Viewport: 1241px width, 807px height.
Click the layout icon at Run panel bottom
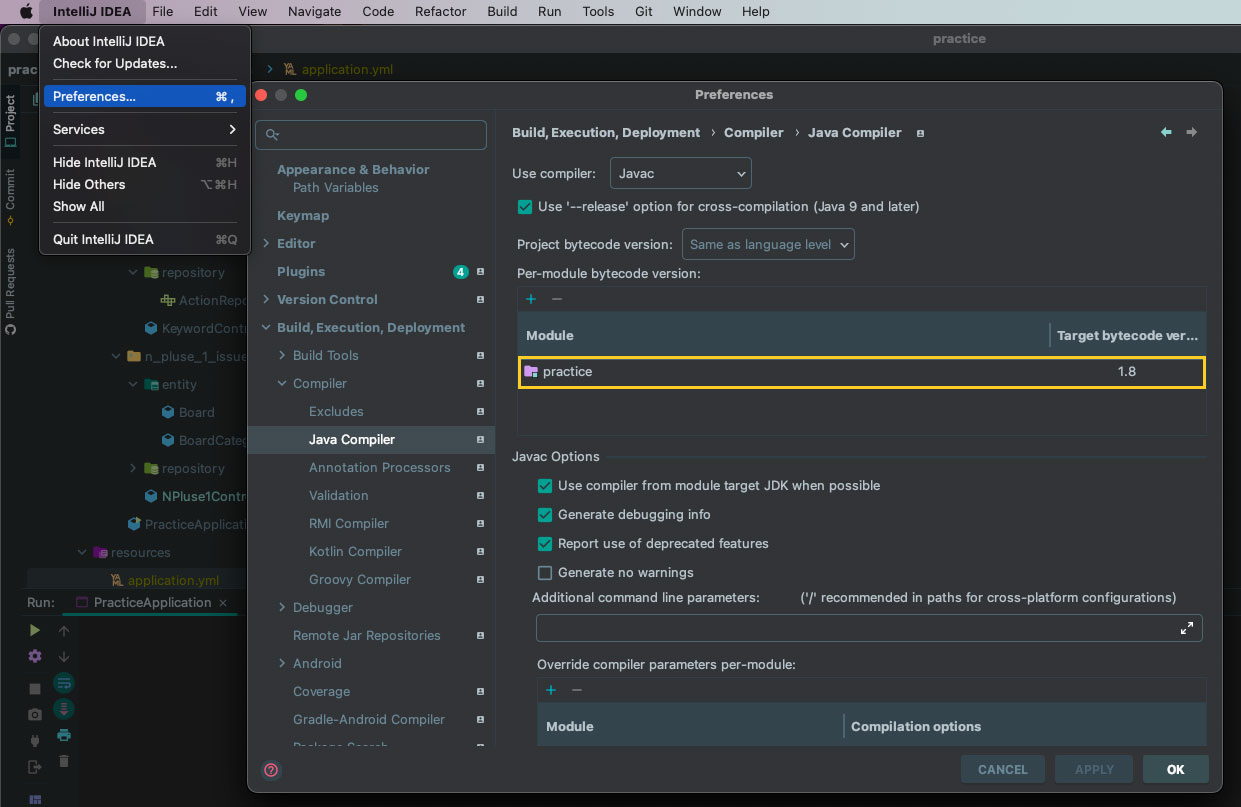point(35,800)
